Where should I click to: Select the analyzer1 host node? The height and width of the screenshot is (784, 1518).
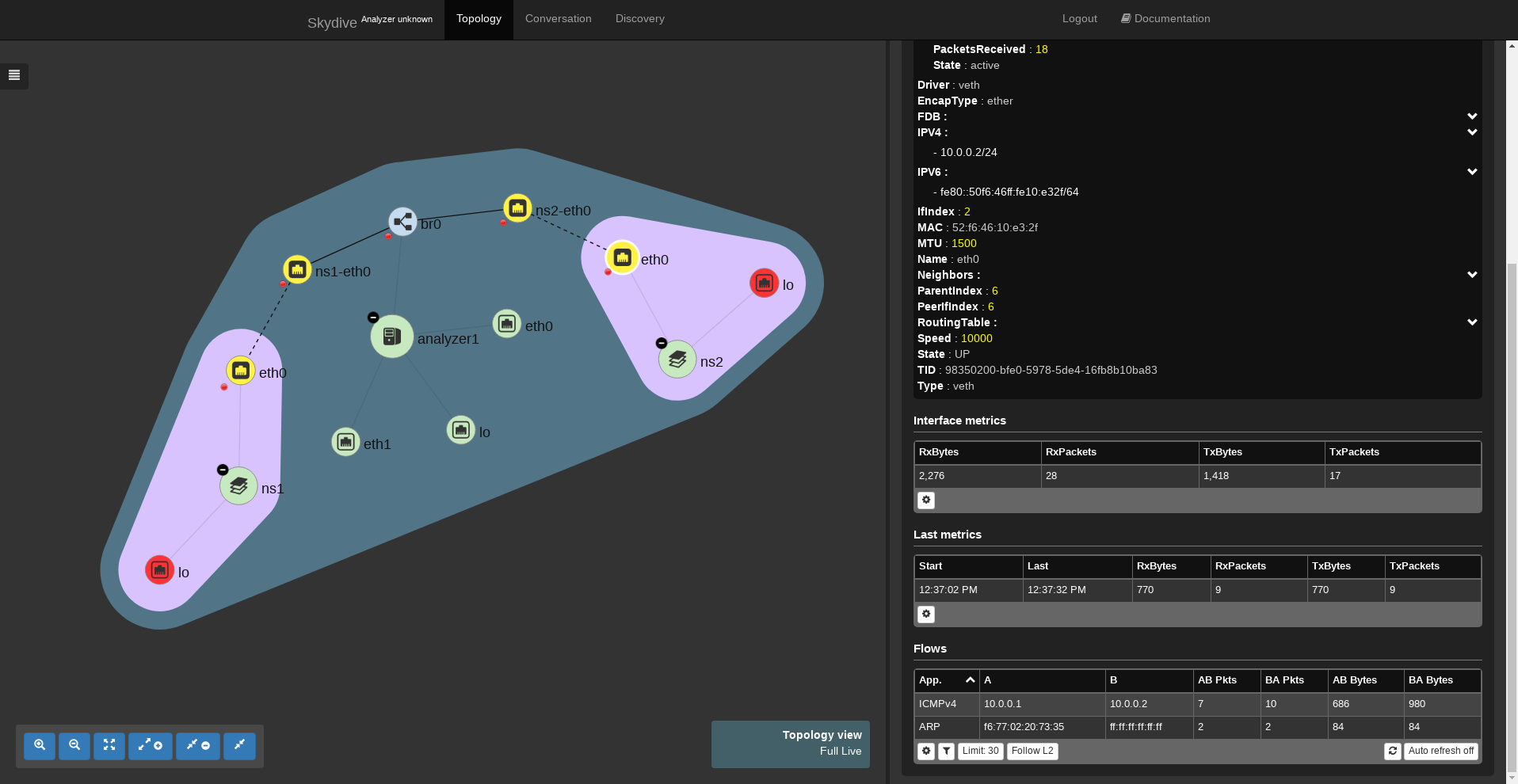391,337
